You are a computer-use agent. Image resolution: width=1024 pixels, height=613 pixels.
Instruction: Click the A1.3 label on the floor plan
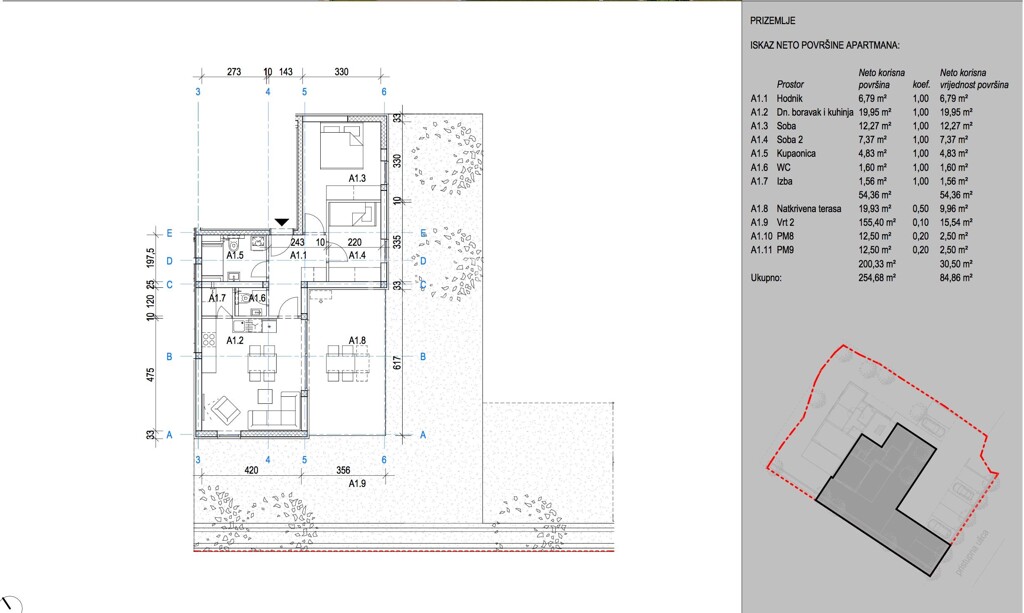click(357, 178)
